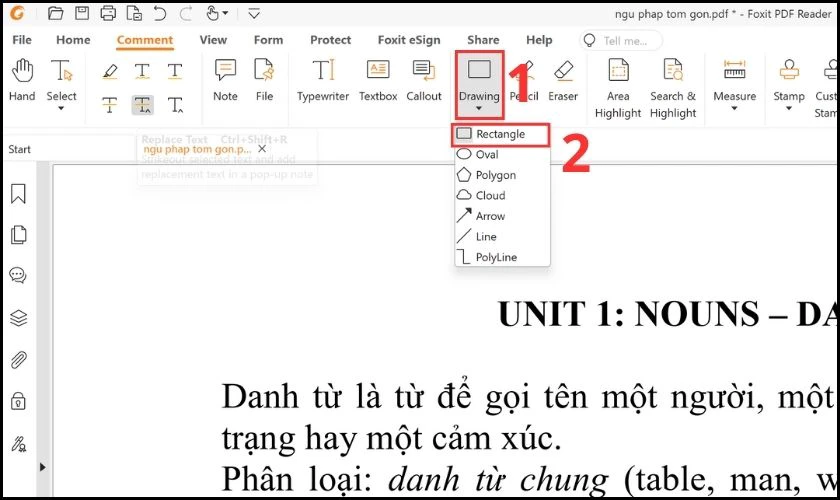The height and width of the screenshot is (500, 840).
Task: Click the Open file folder icon
Action: 56,13
